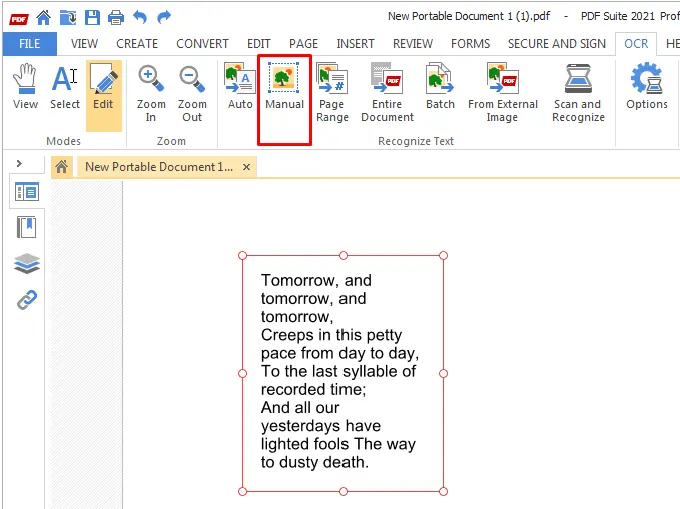680x509 pixels.
Task: Switch to the CREATE ribbon tab
Action: point(137,44)
